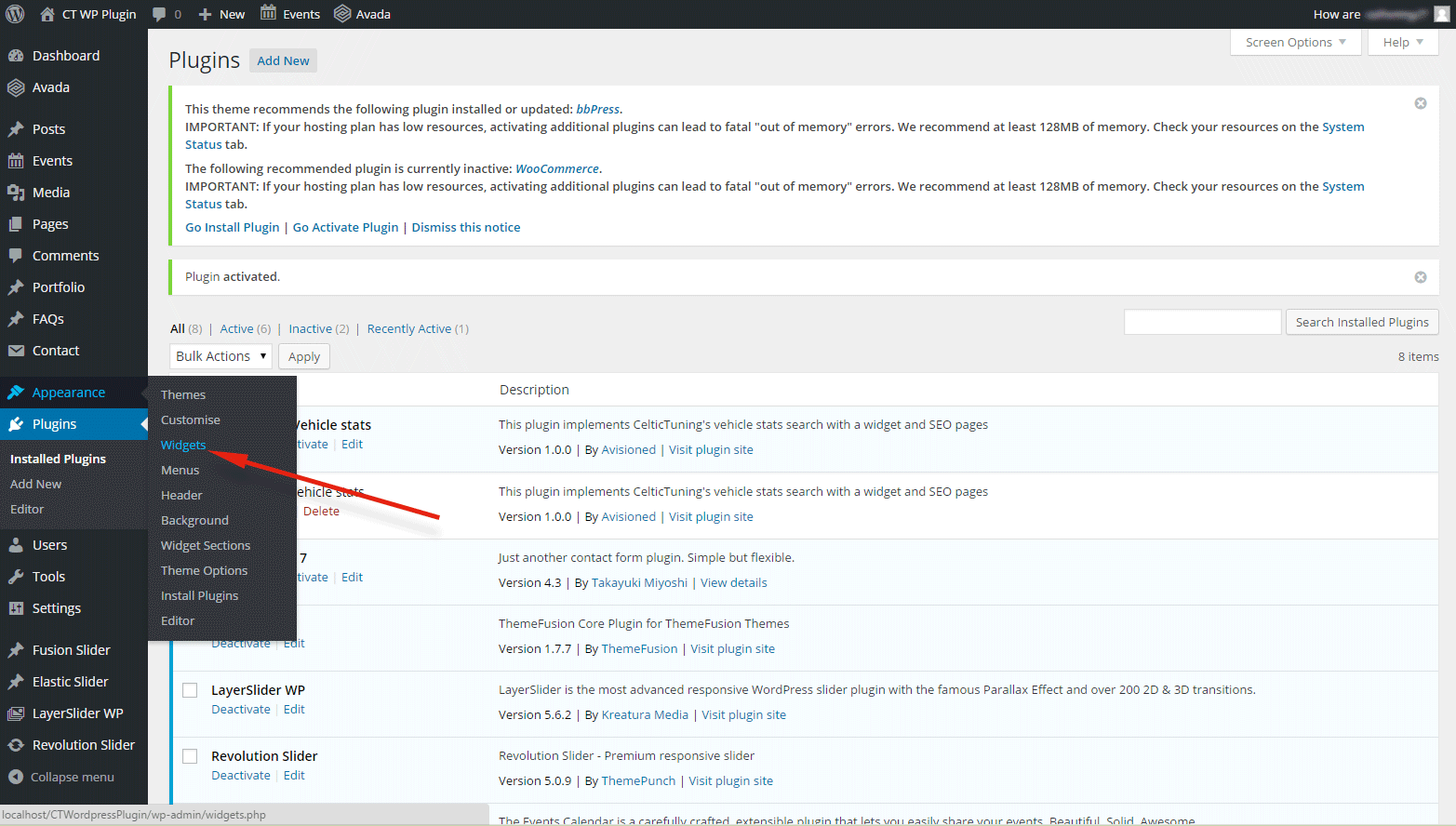1456x826 pixels.
Task: Select Widgets in the Appearance submenu
Action: [183, 446]
